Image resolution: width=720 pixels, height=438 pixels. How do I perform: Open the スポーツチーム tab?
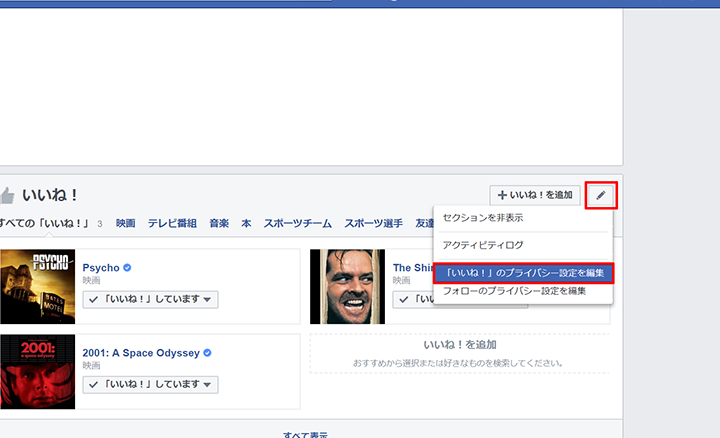point(298,223)
